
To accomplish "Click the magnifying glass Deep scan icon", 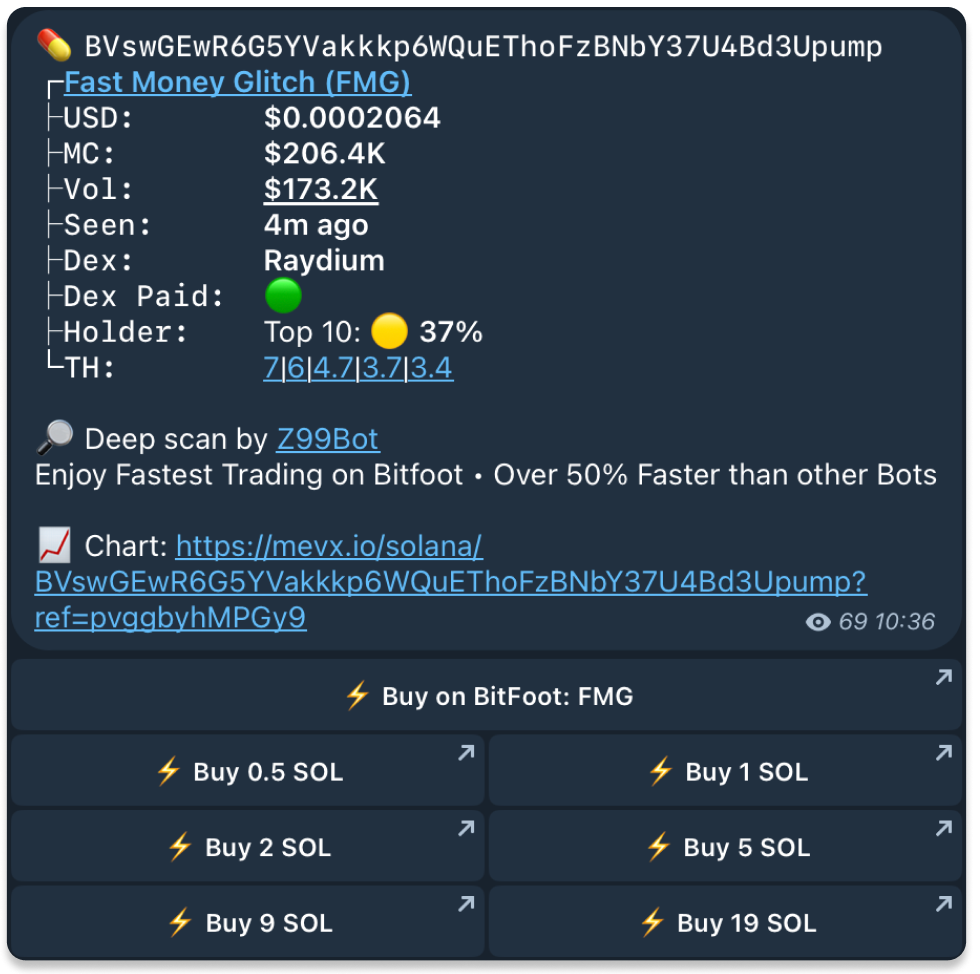I will 54,439.
